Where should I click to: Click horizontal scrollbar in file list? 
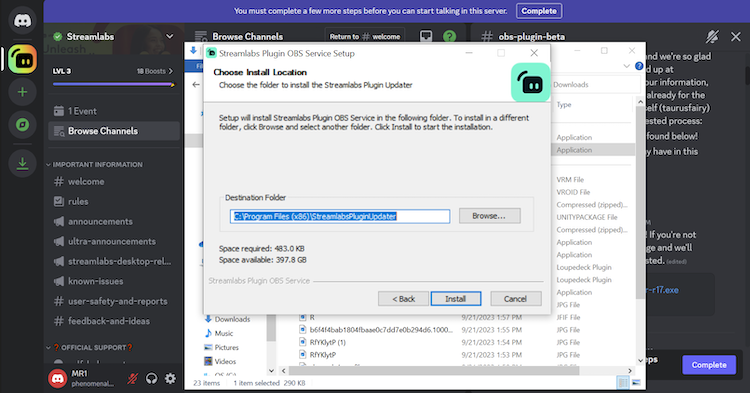[433, 371]
